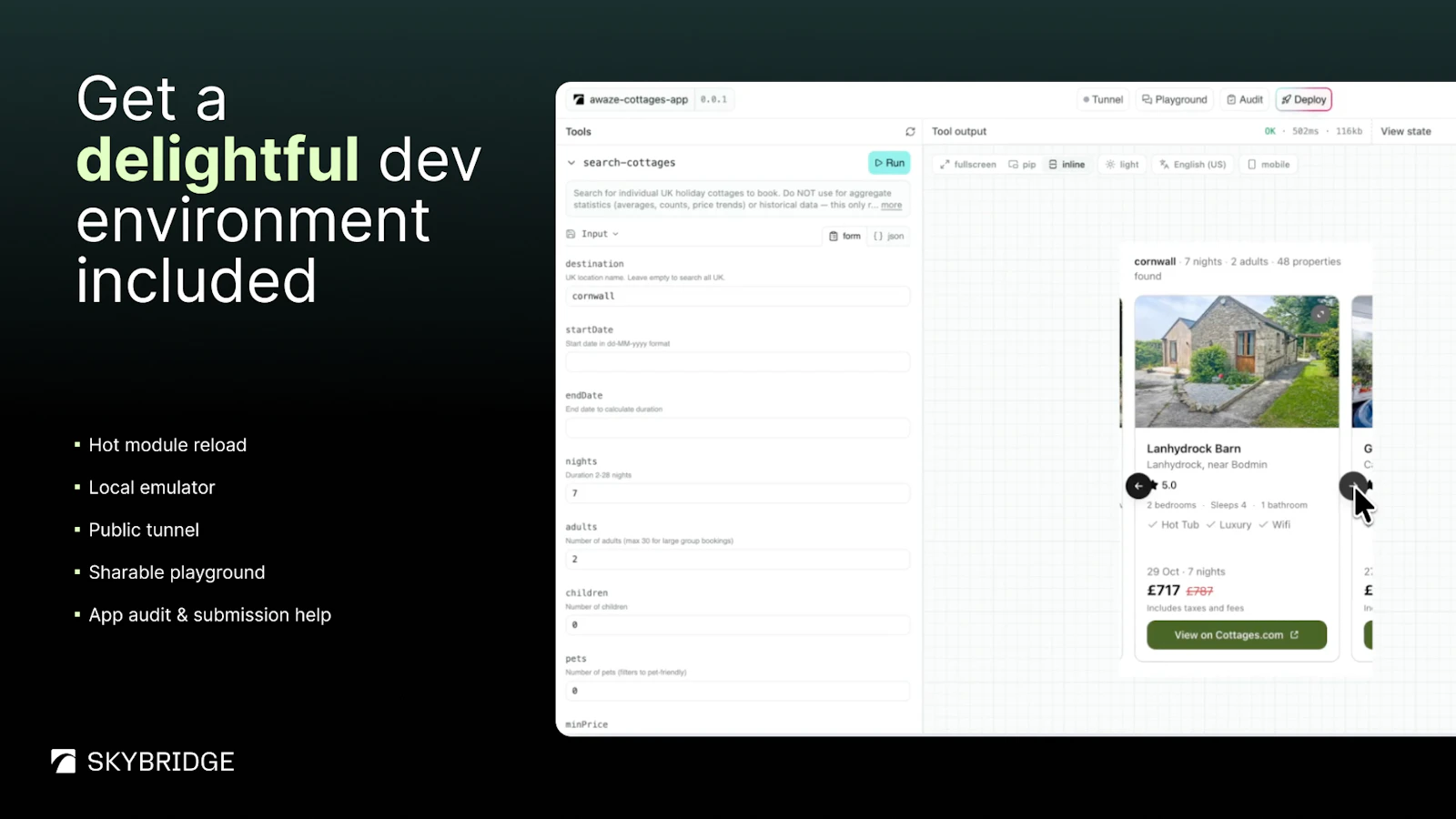Screen dimensions: 1456x819
Task: Open the Tunnel option
Action: point(1103,99)
